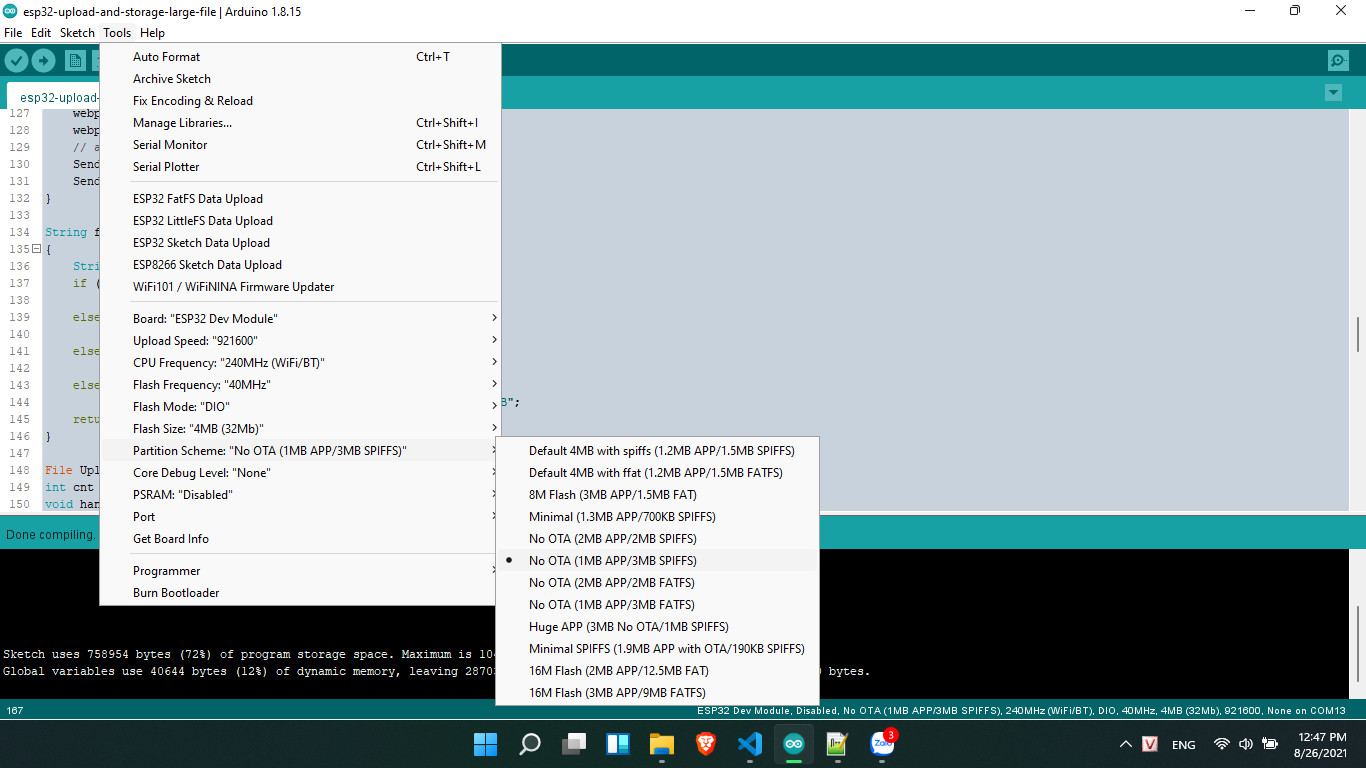1366x768 pixels.
Task: Switch the ENG input language indicator
Action: [x=1183, y=744]
